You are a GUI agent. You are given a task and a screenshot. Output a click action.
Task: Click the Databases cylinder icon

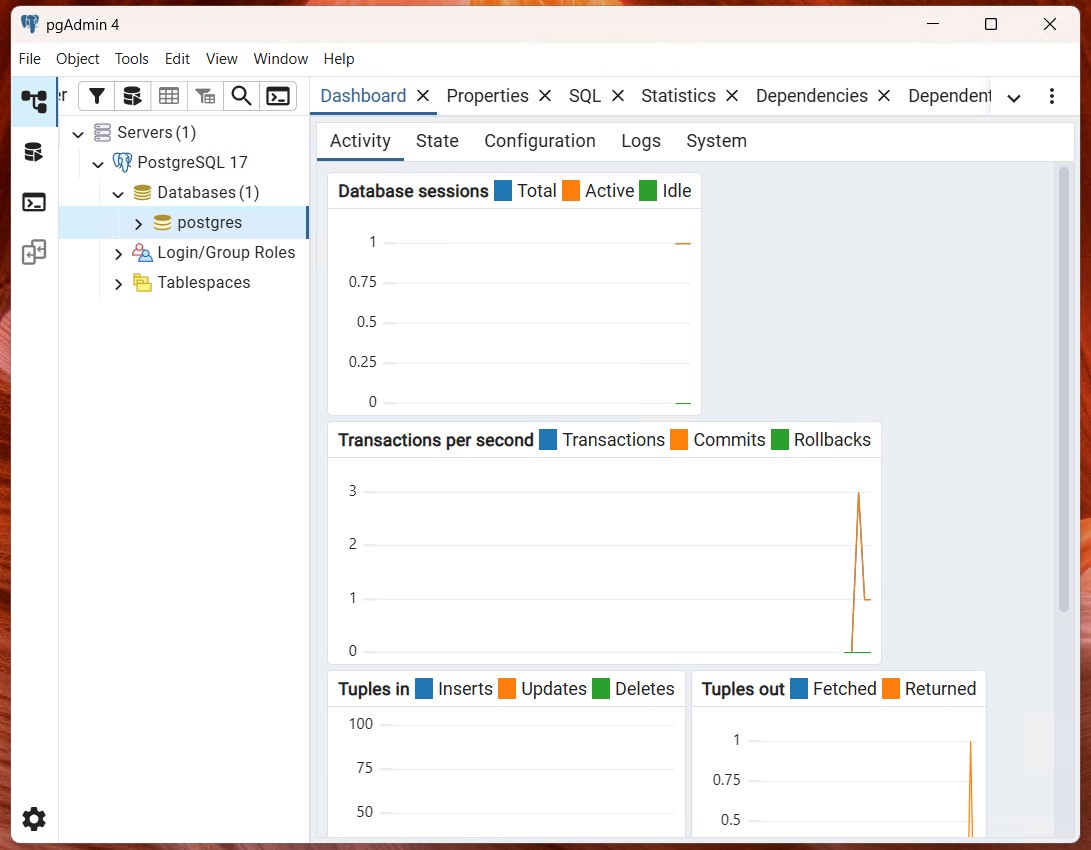click(142, 193)
